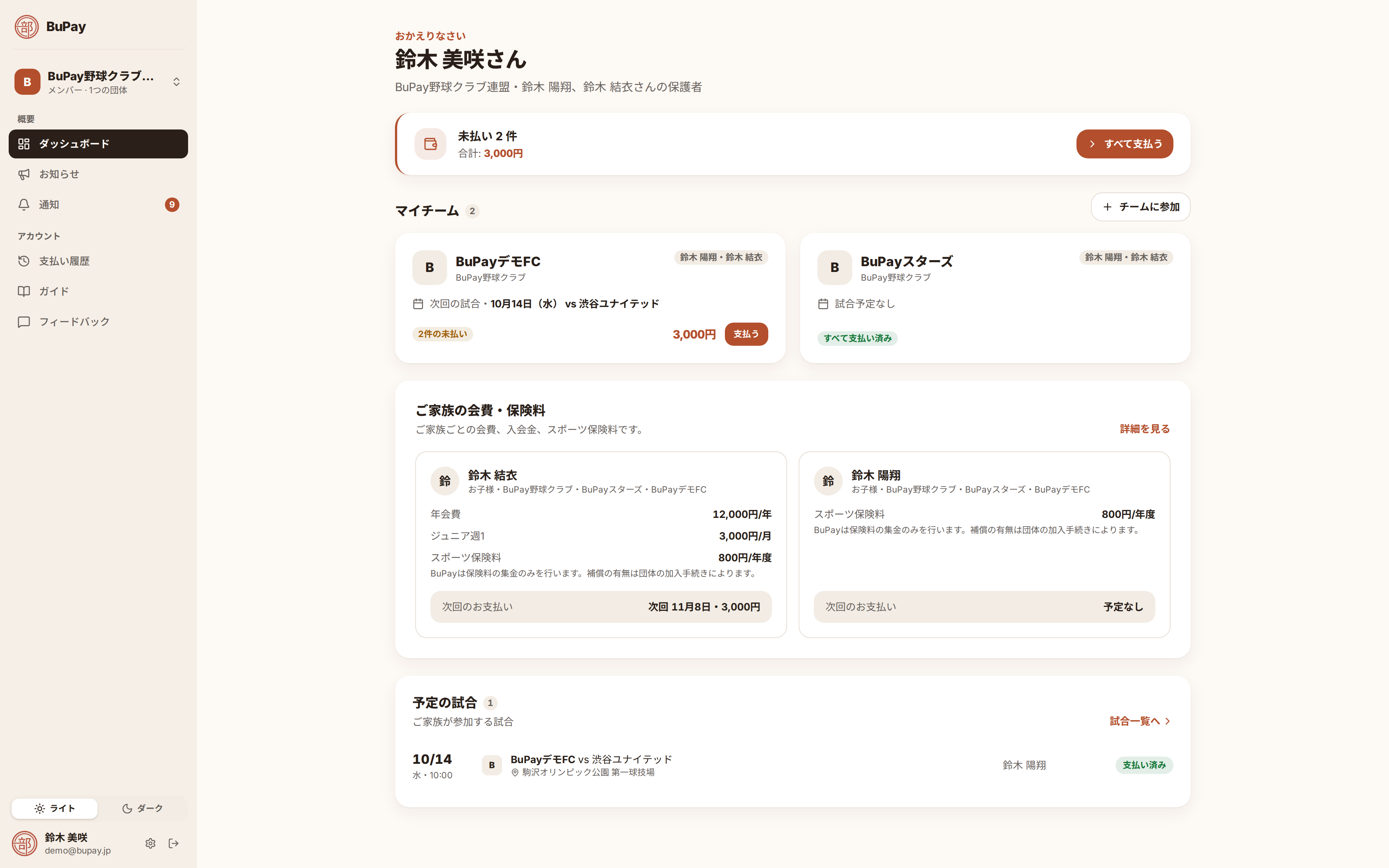
Task: Click the B team icon in the 10/14 match row
Action: pyautogui.click(x=491, y=765)
